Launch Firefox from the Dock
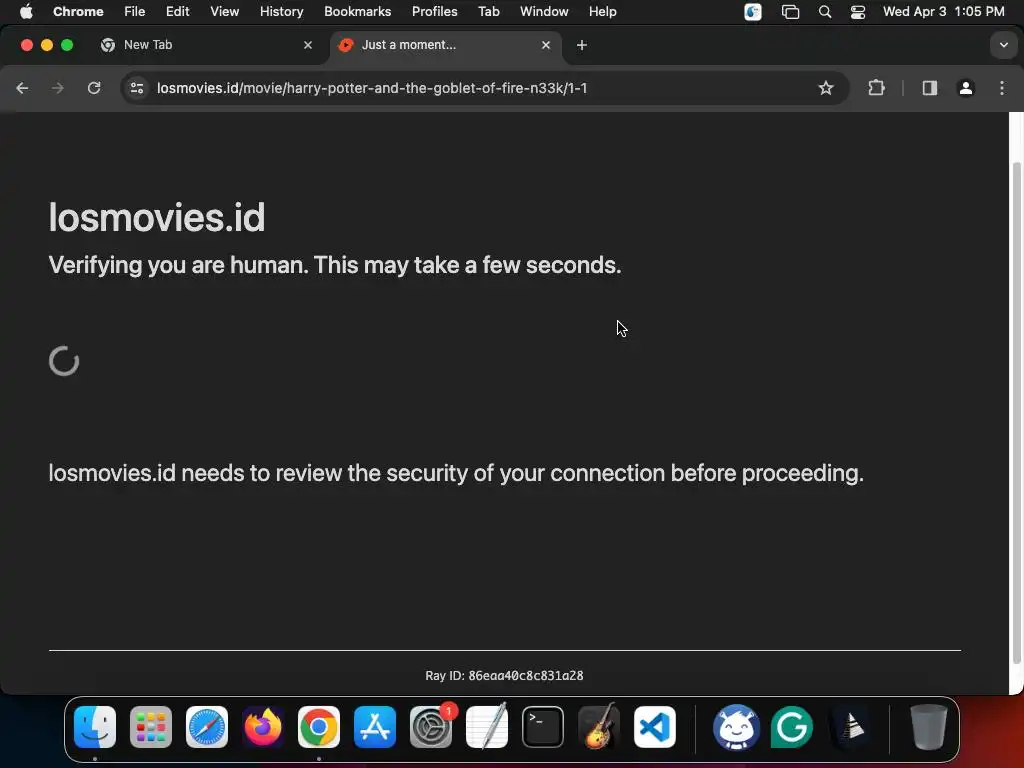 pyautogui.click(x=263, y=727)
